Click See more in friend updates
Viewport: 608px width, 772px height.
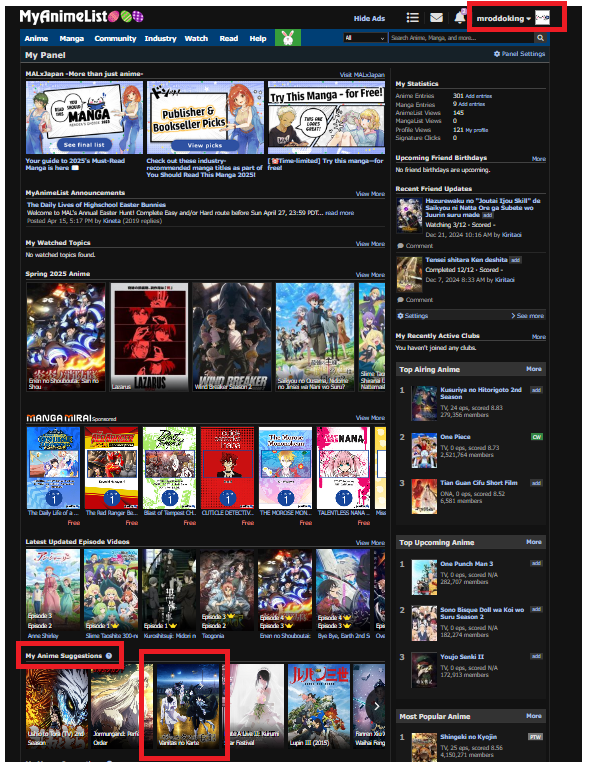pyautogui.click(x=528, y=316)
